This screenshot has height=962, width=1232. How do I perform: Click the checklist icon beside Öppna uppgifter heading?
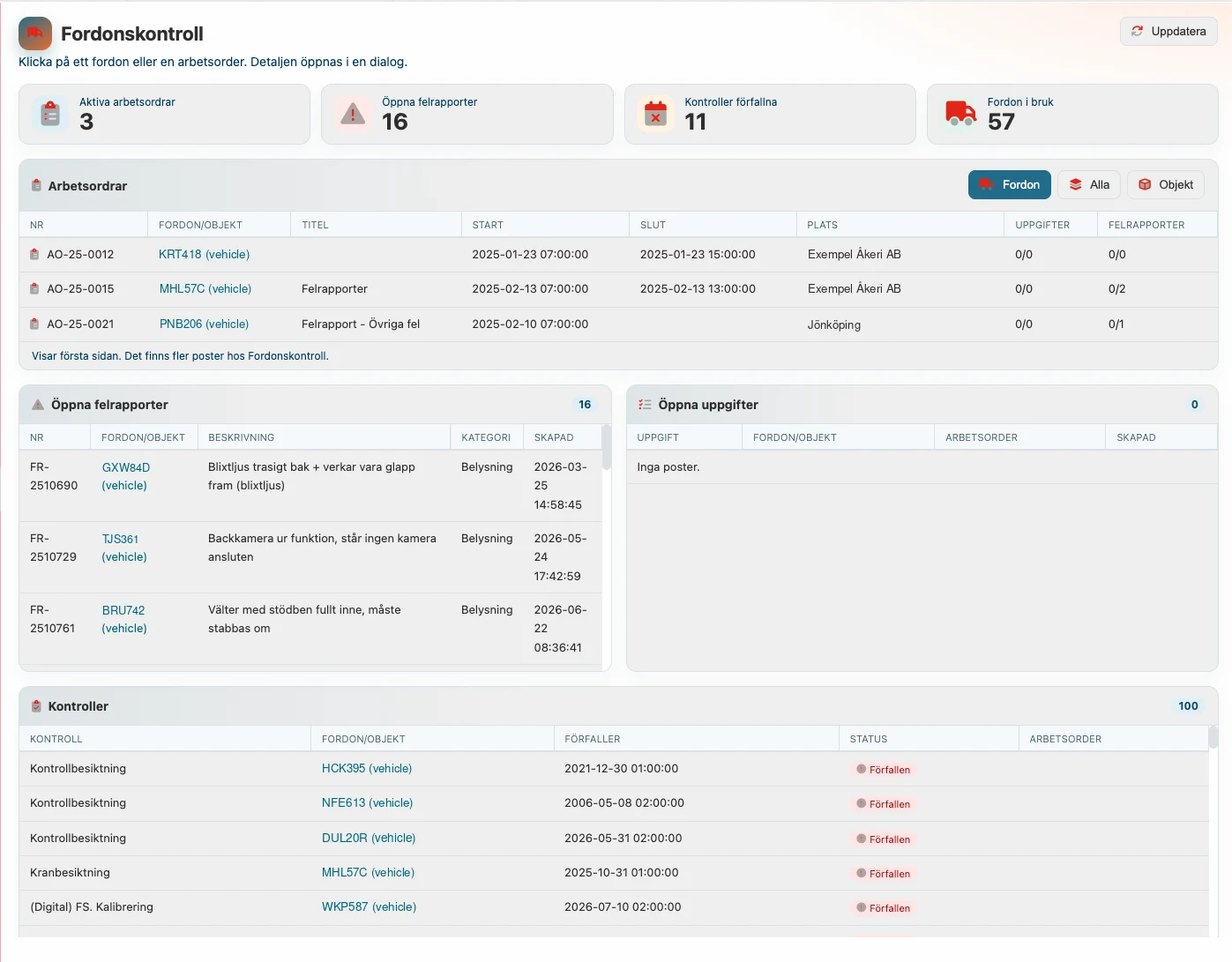coord(645,405)
